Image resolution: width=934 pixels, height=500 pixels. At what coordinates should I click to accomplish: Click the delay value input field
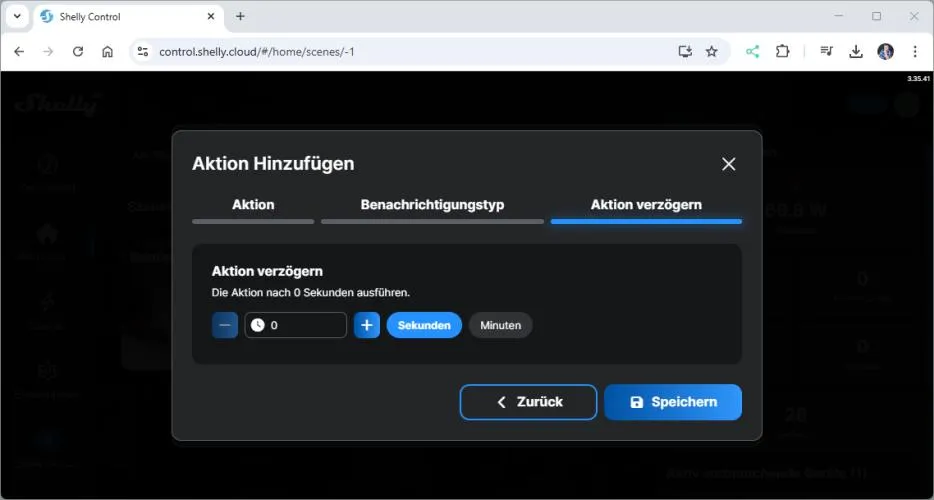click(305, 325)
